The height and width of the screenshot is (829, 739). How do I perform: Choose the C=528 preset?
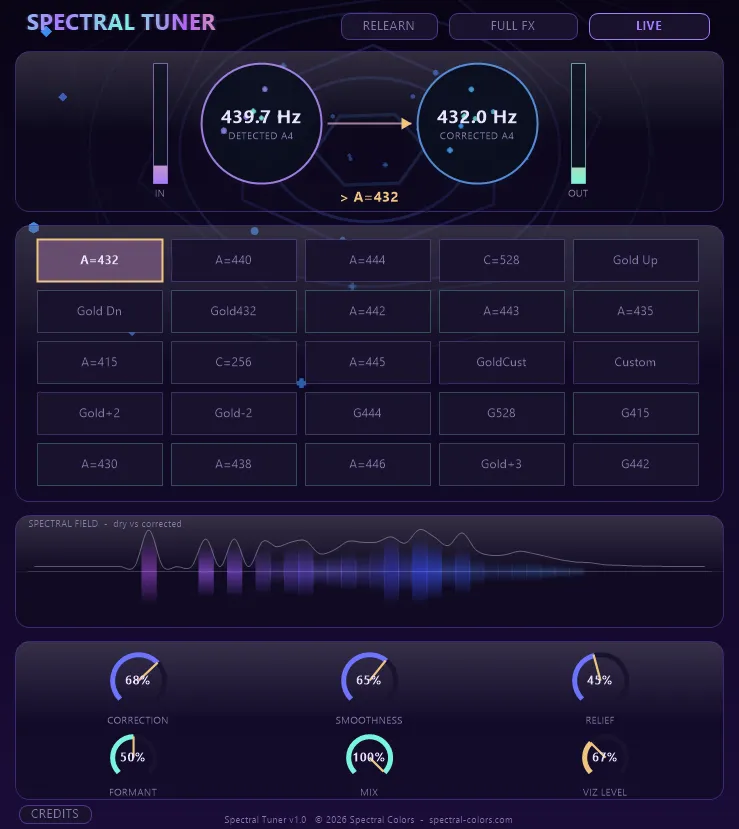click(502, 260)
